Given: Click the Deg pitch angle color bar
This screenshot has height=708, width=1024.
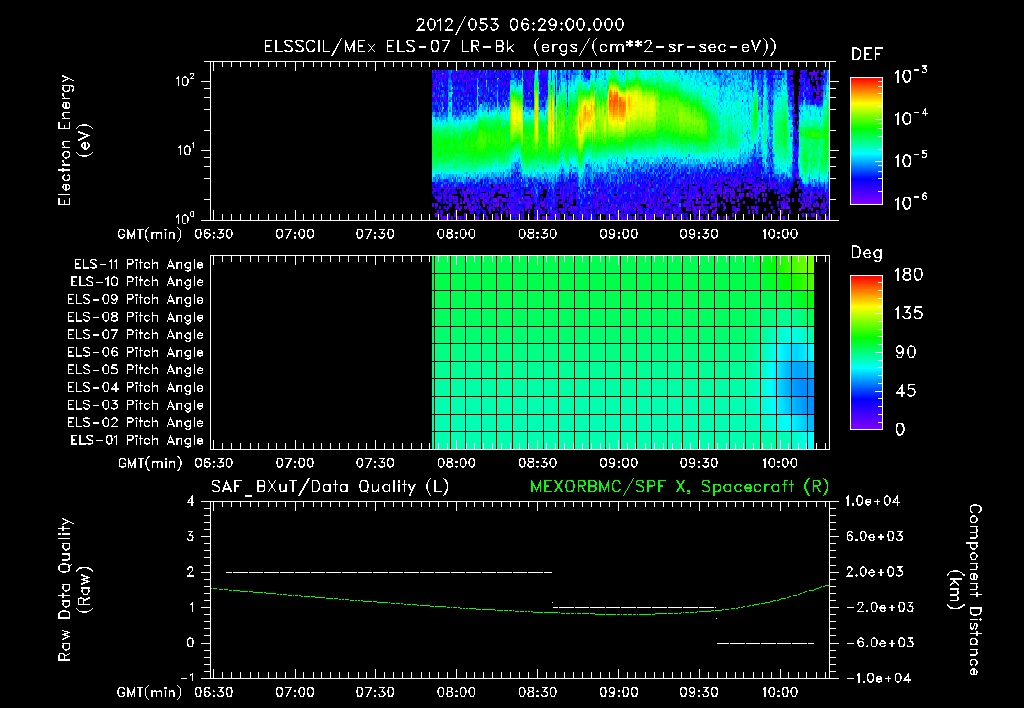Looking at the screenshot, I should 866,352.
